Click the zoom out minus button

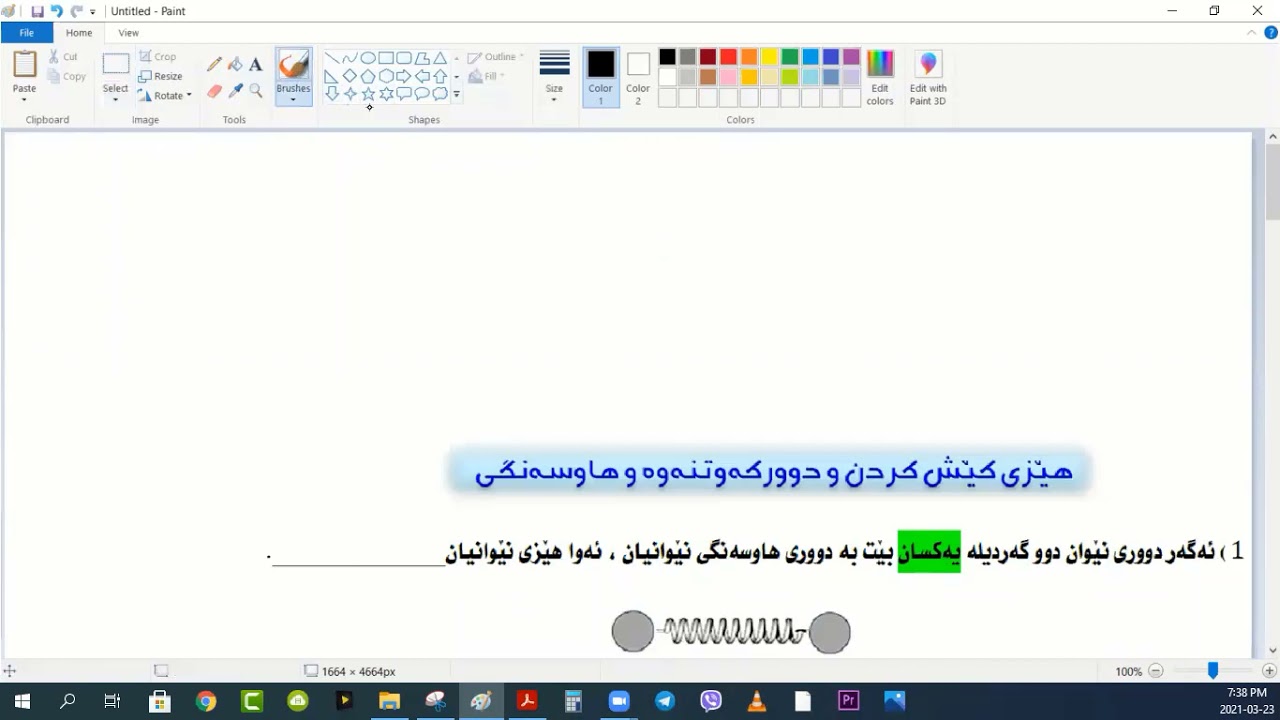point(1156,671)
